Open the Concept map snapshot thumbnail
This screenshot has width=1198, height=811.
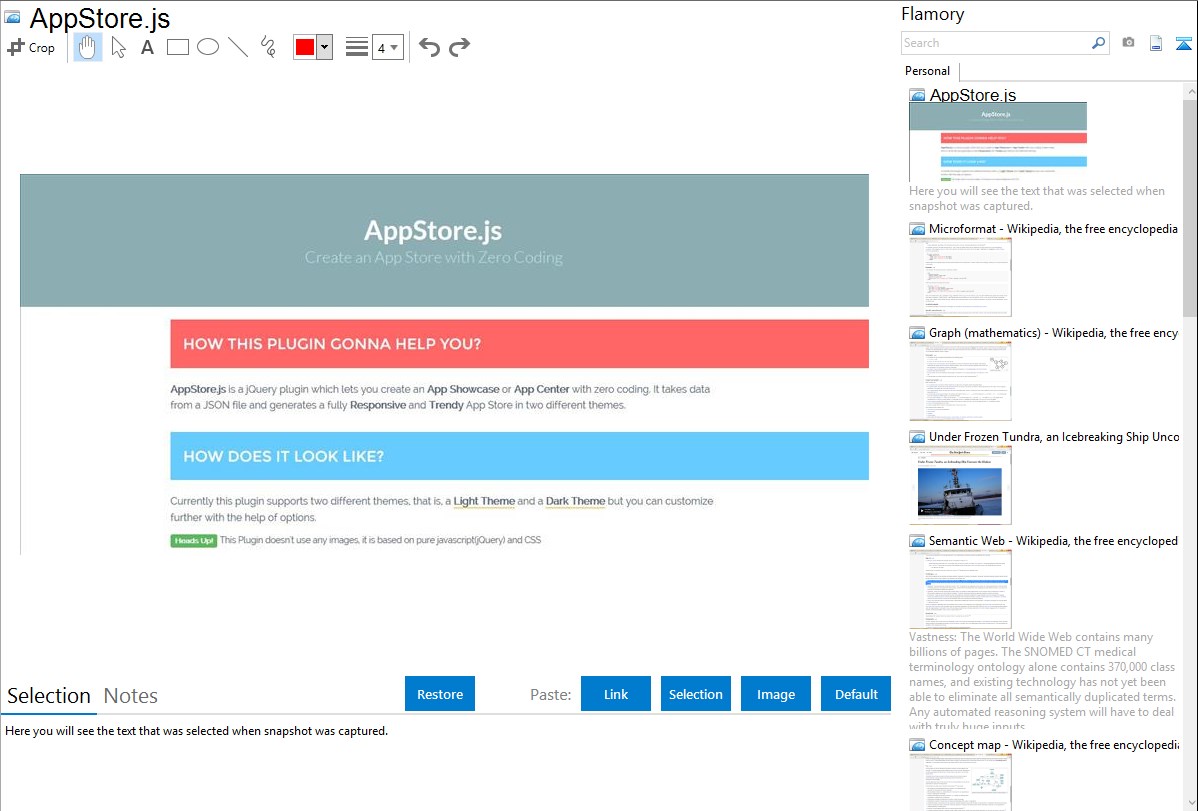[x=960, y=782]
